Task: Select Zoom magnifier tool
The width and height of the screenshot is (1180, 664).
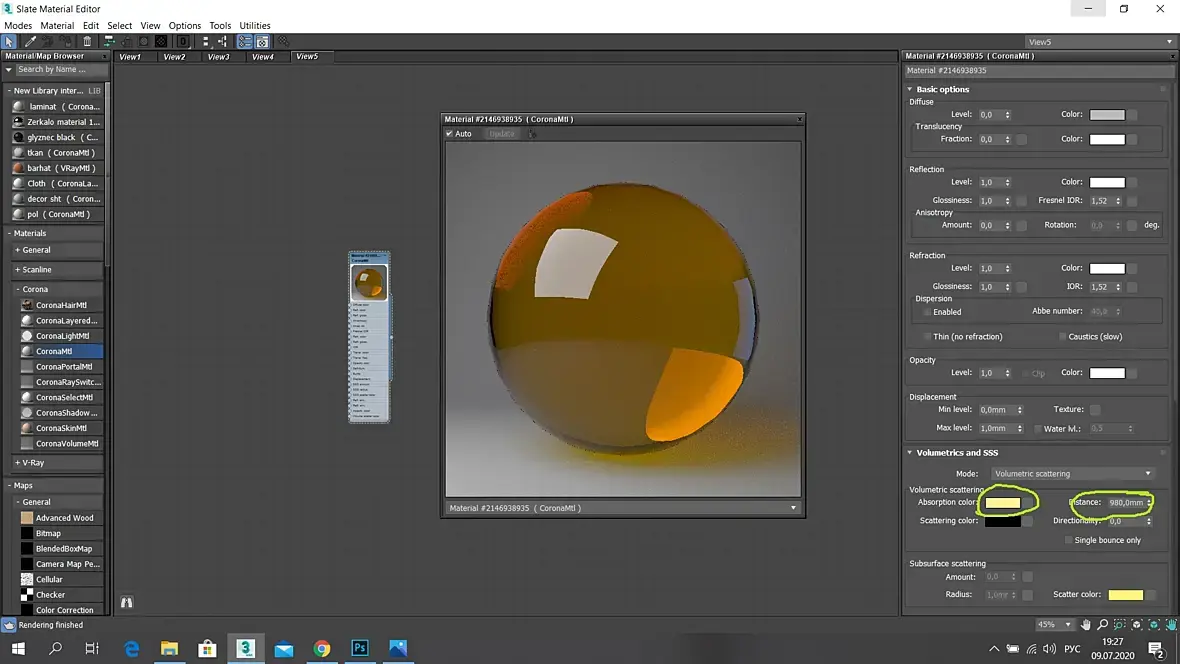Action: tap(1102, 625)
